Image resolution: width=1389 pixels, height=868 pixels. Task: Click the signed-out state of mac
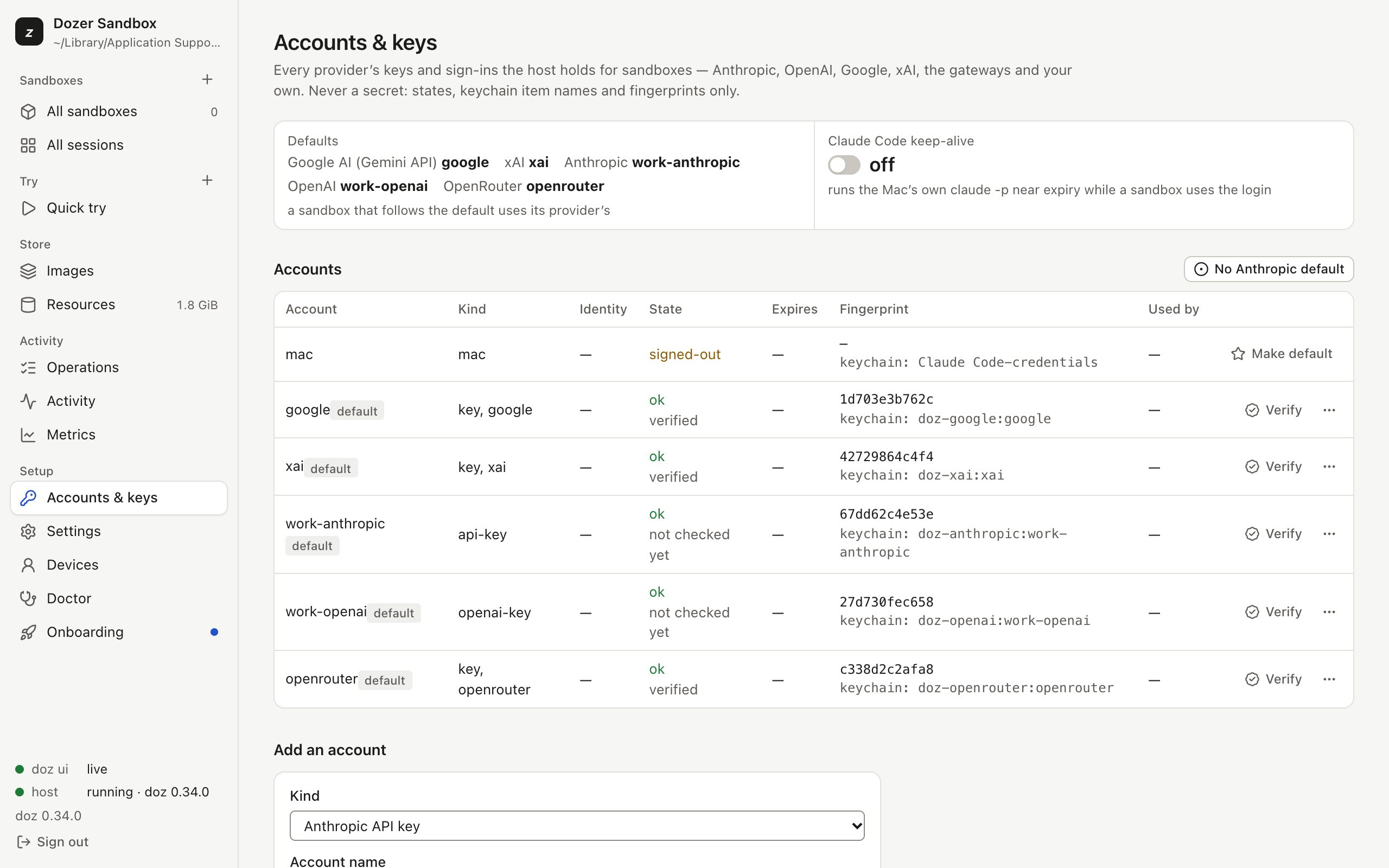[x=685, y=354]
